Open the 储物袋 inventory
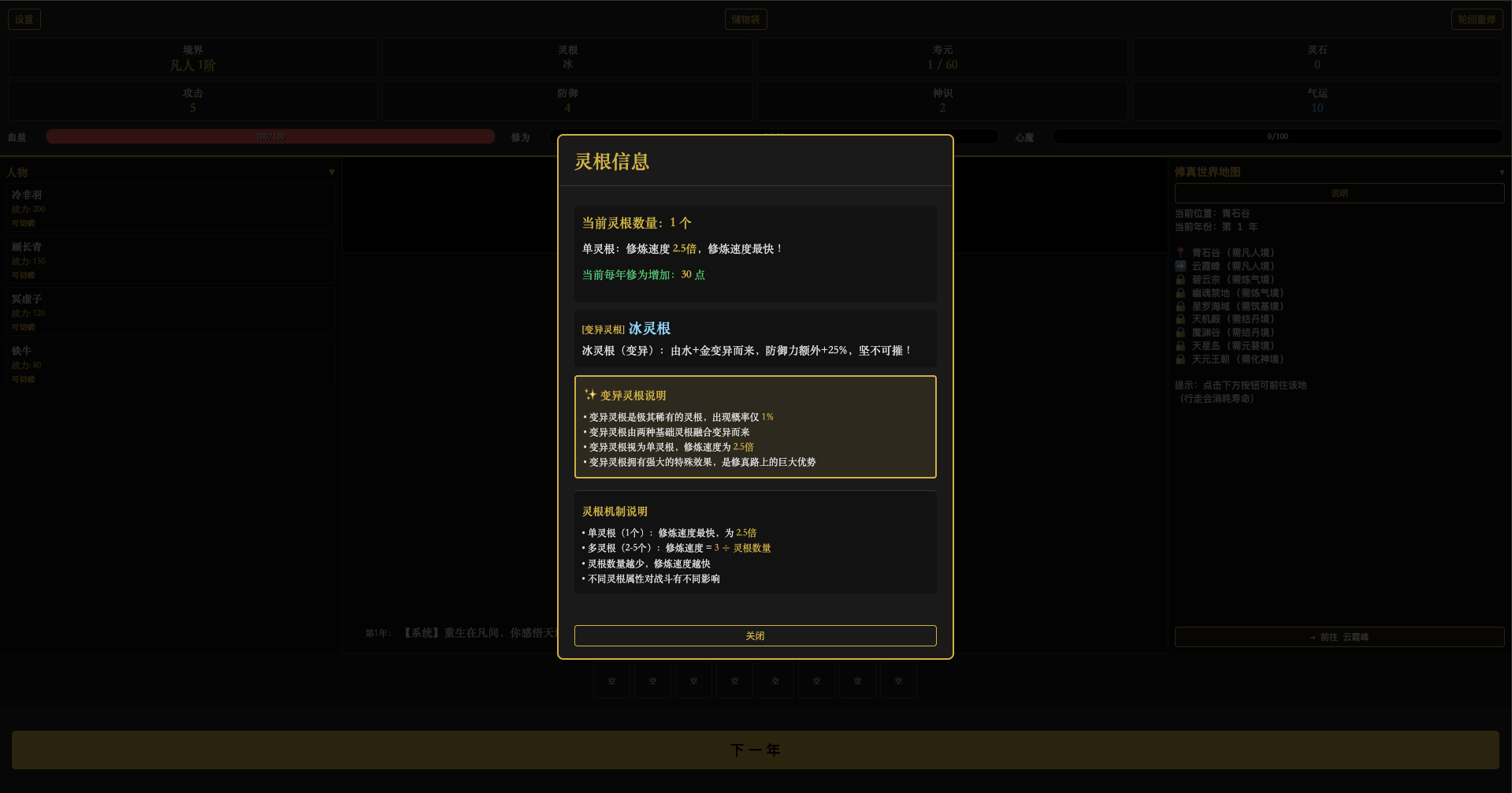 [x=745, y=20]
